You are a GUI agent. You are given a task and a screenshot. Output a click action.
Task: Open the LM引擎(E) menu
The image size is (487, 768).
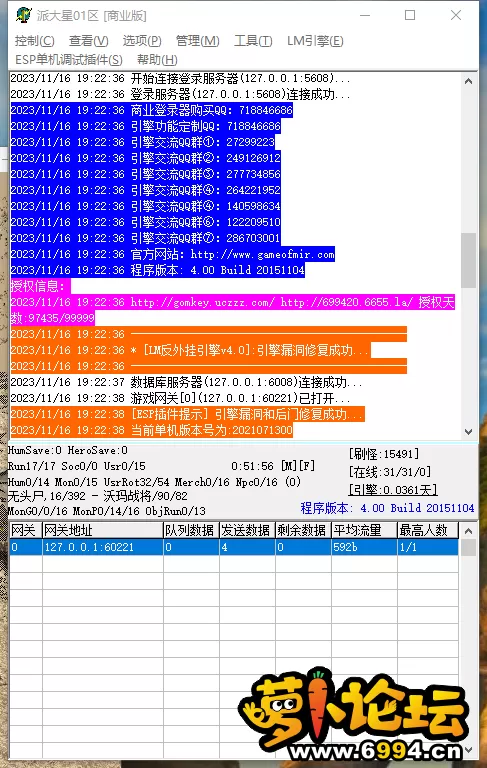click(x=315, y=41)
